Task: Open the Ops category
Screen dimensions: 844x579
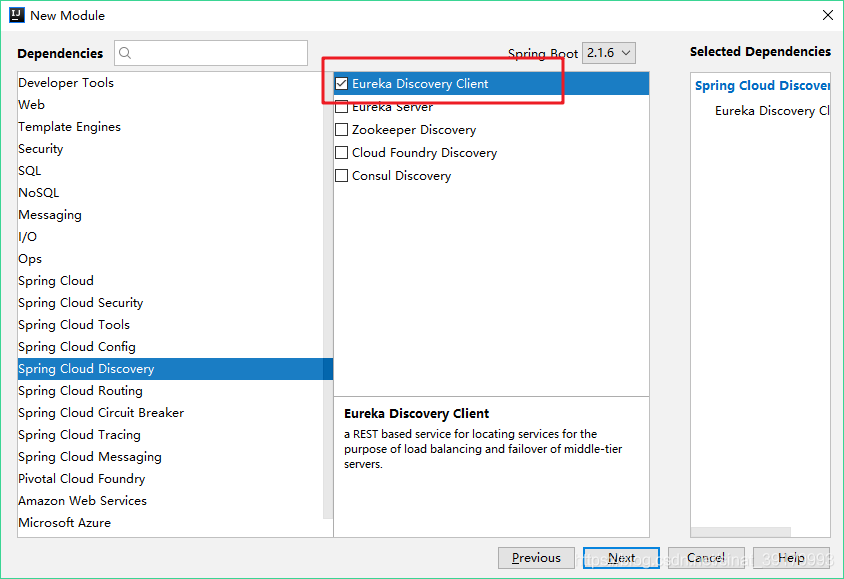Action: point(170,259)
